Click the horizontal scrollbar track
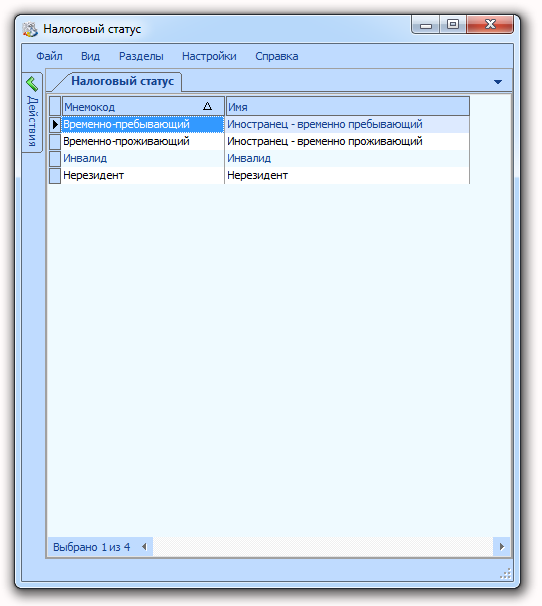 click(x=323, y=546)
